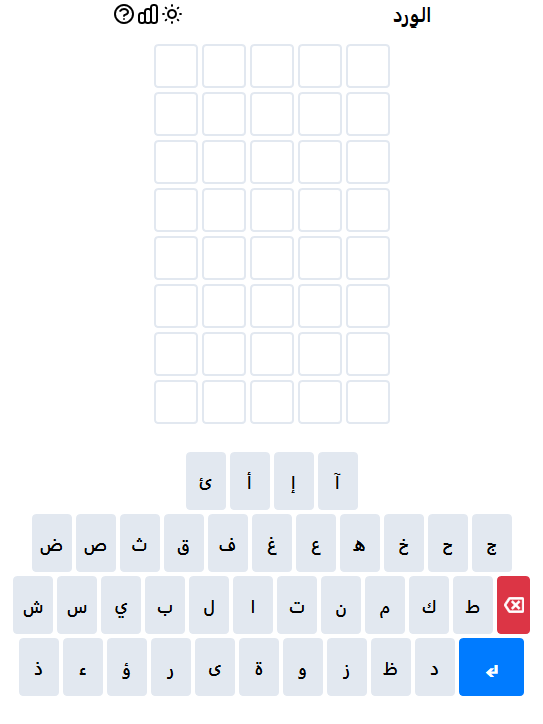This screenshot has height=724, width=543.
Task: Click the red backspace delete key
Action: (x=513, y=605)
